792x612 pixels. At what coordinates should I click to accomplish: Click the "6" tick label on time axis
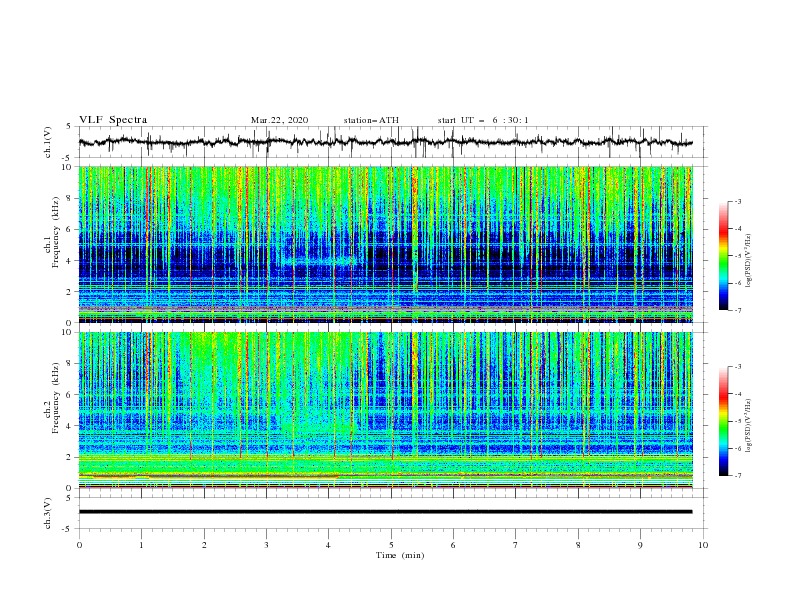[454, 545]
